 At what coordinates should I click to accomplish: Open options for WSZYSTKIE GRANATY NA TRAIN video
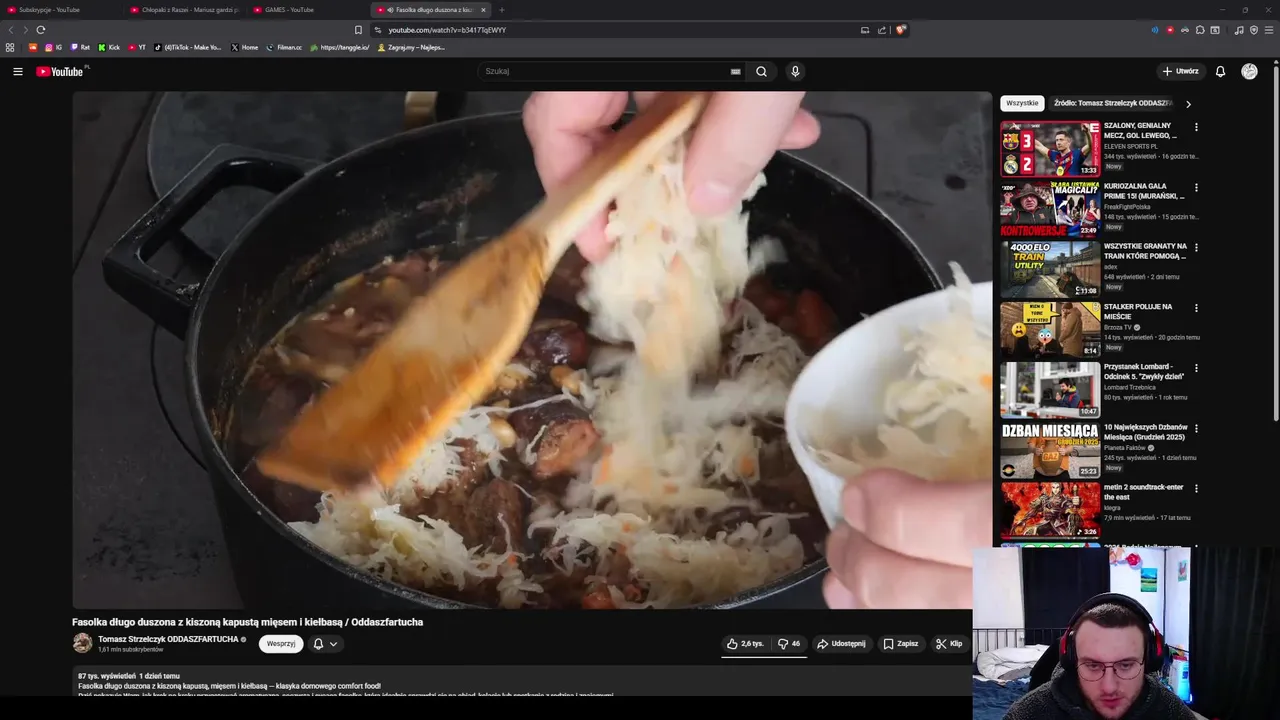1196,247
